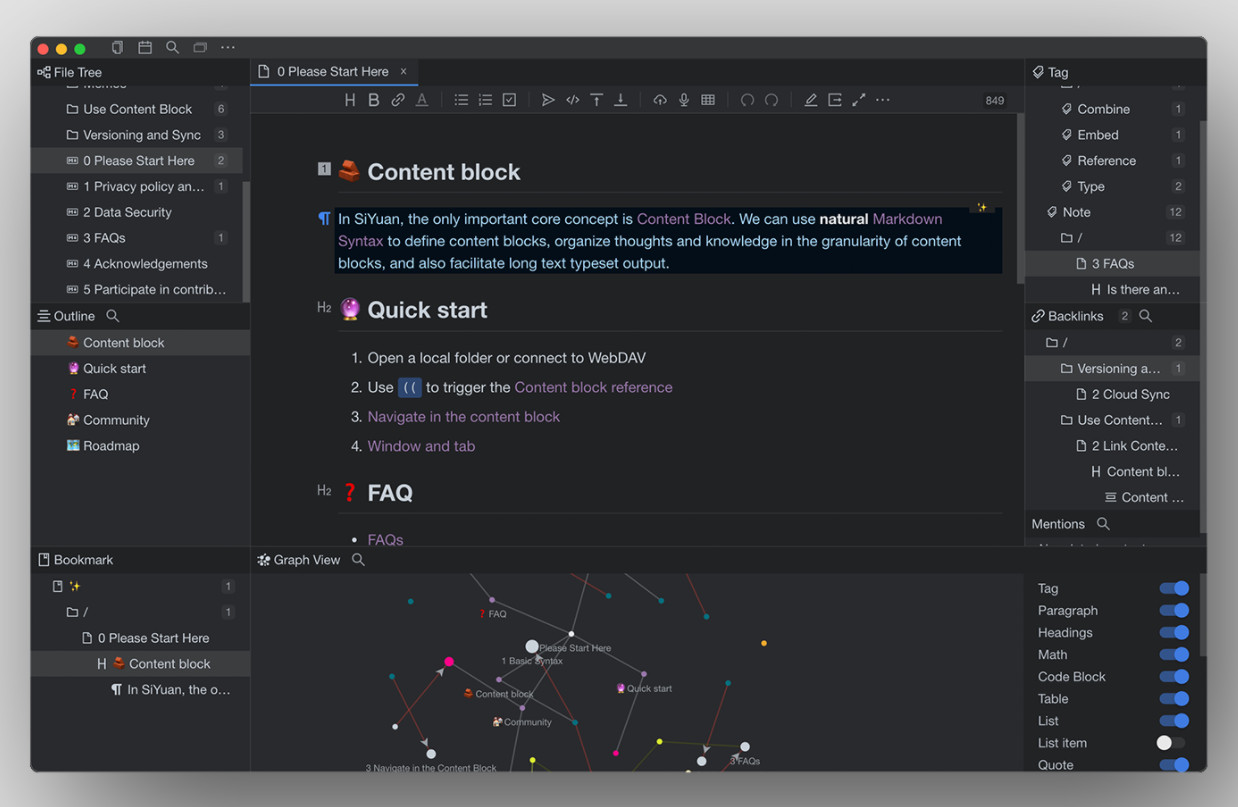Click the global search magnifier in title bar
The image size is (1238, 807).
click(172, 47)
